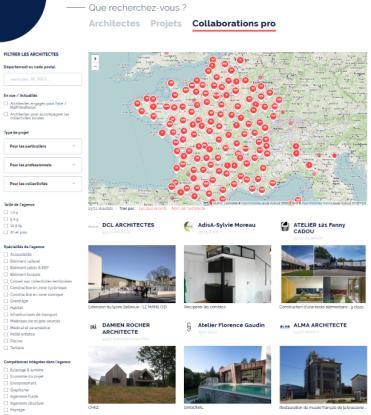The image size is (371, 415).
Task: Open the Atelier Florence Gaudin pool house photo
Action: click(227, 375)
